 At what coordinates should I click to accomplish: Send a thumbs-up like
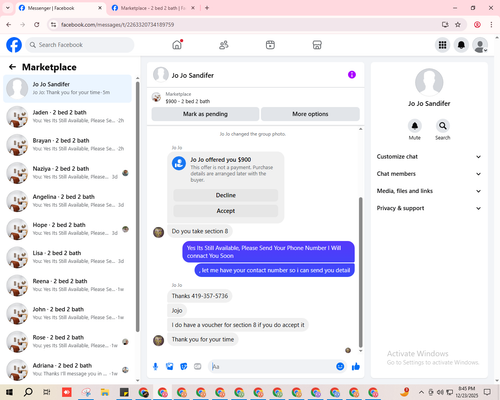pyautogui.click(x=356, y=367)
